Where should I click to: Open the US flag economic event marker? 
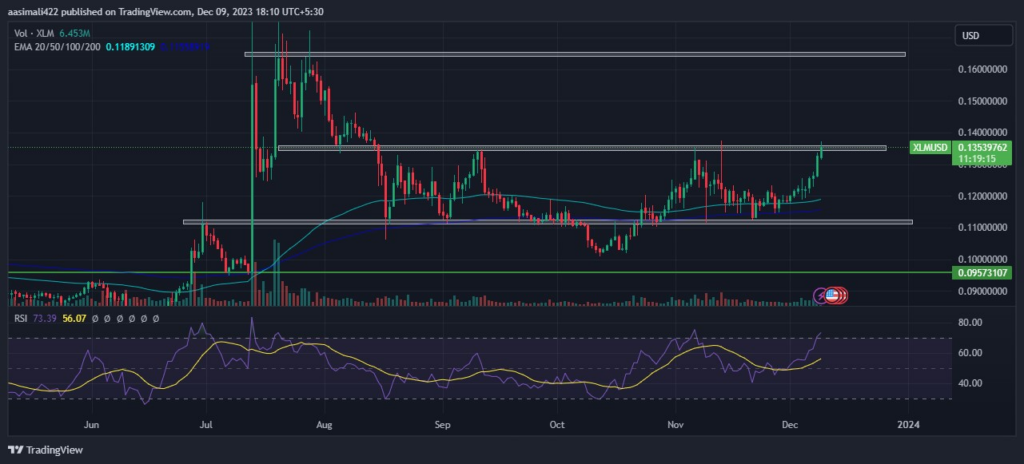pyautogui.click(x=832, y=296)
